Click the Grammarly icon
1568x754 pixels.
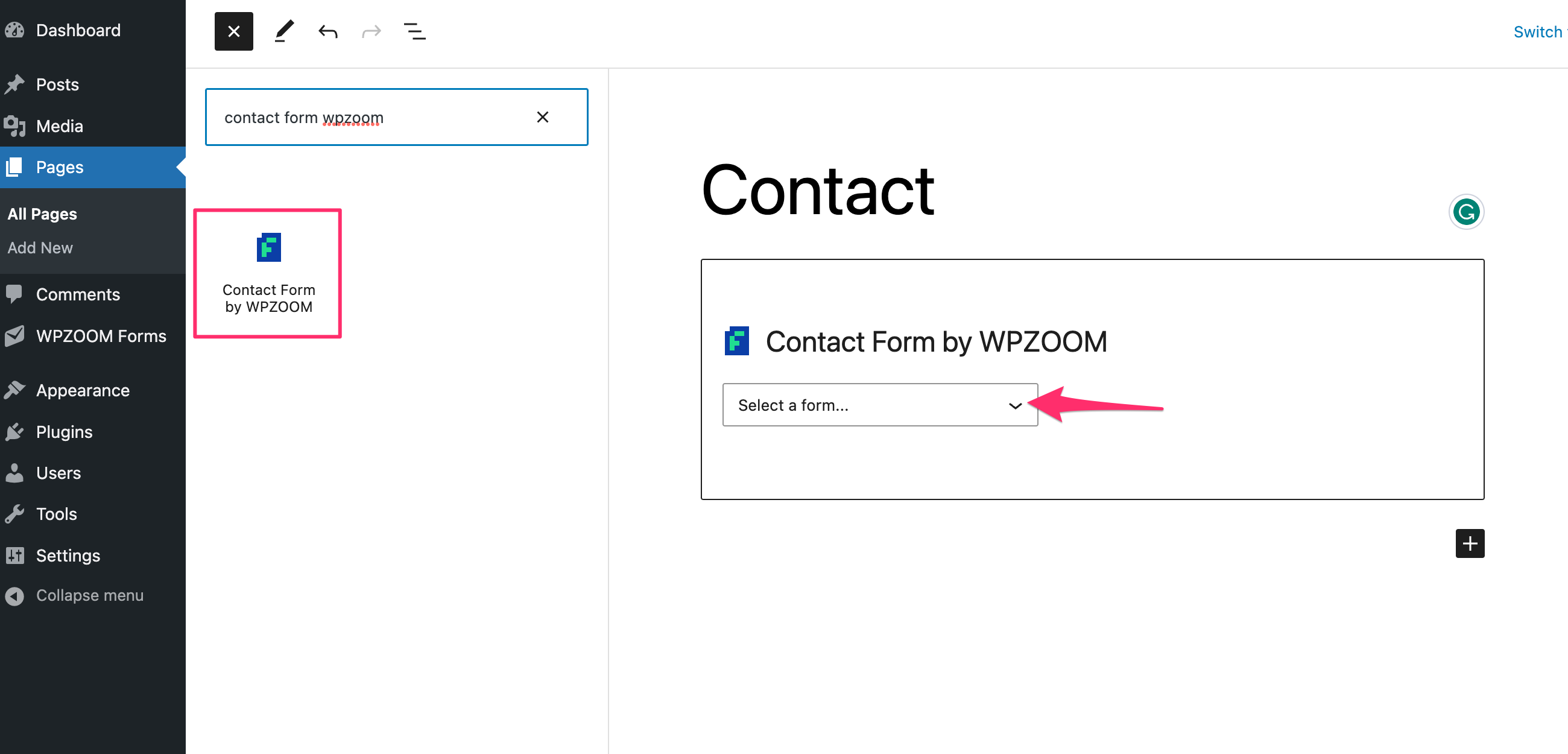[x=1466, y=212]
